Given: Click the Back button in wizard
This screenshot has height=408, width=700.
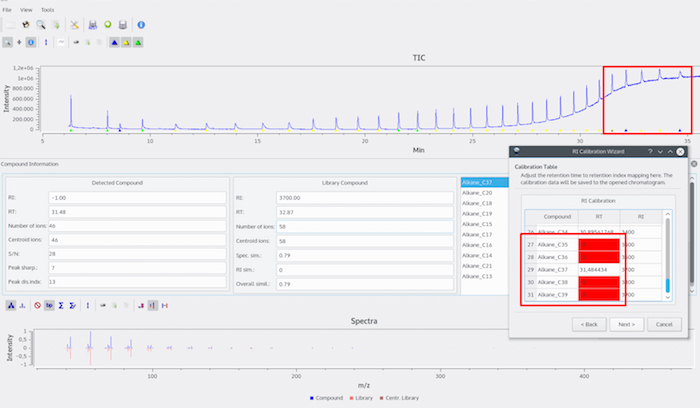Looking at the screenshot, I should pos(588,324).
